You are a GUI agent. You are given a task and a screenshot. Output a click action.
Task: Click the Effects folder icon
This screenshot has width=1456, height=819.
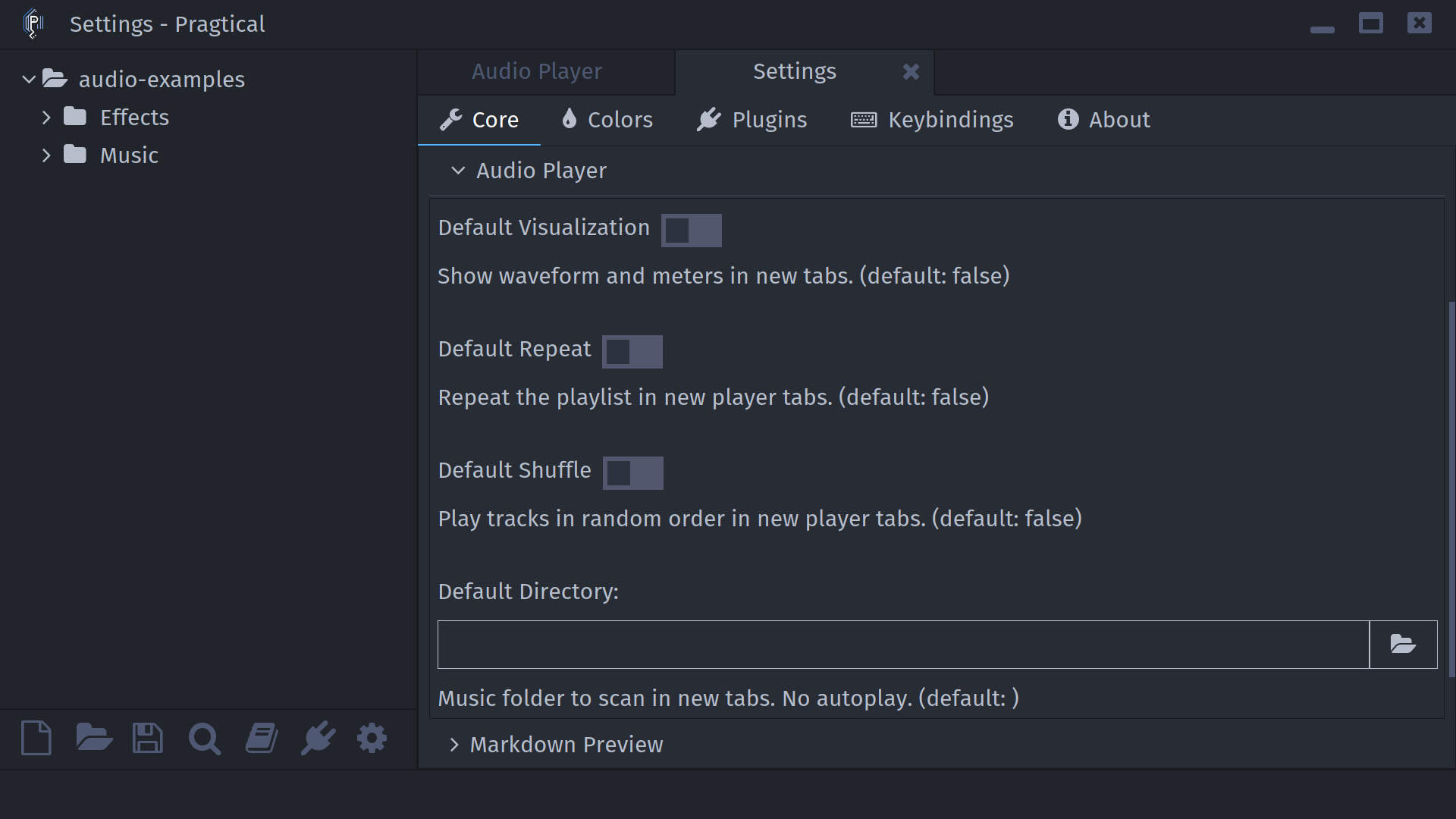(75, 117)
